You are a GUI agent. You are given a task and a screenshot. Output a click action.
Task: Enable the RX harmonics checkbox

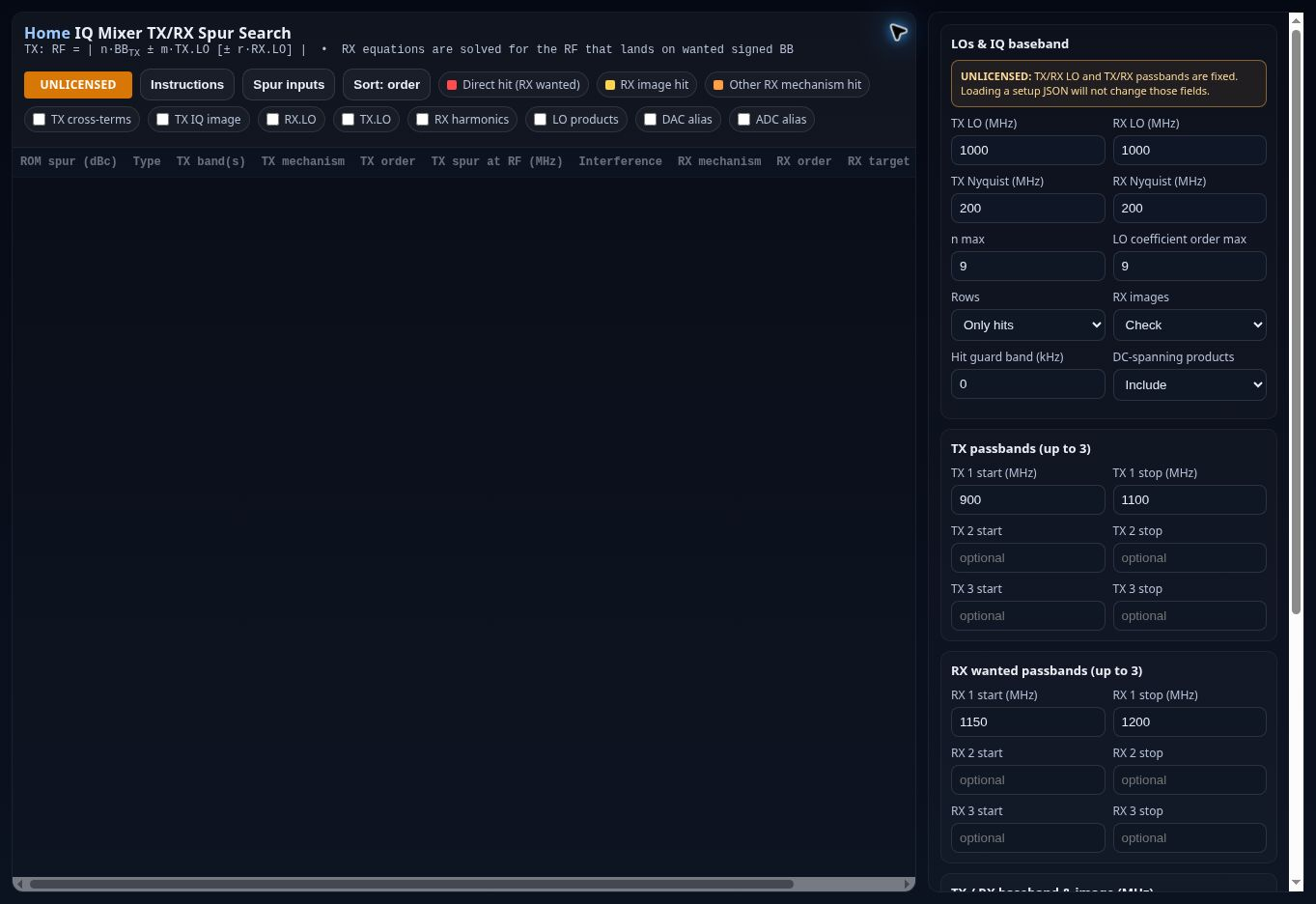point(422,120)
